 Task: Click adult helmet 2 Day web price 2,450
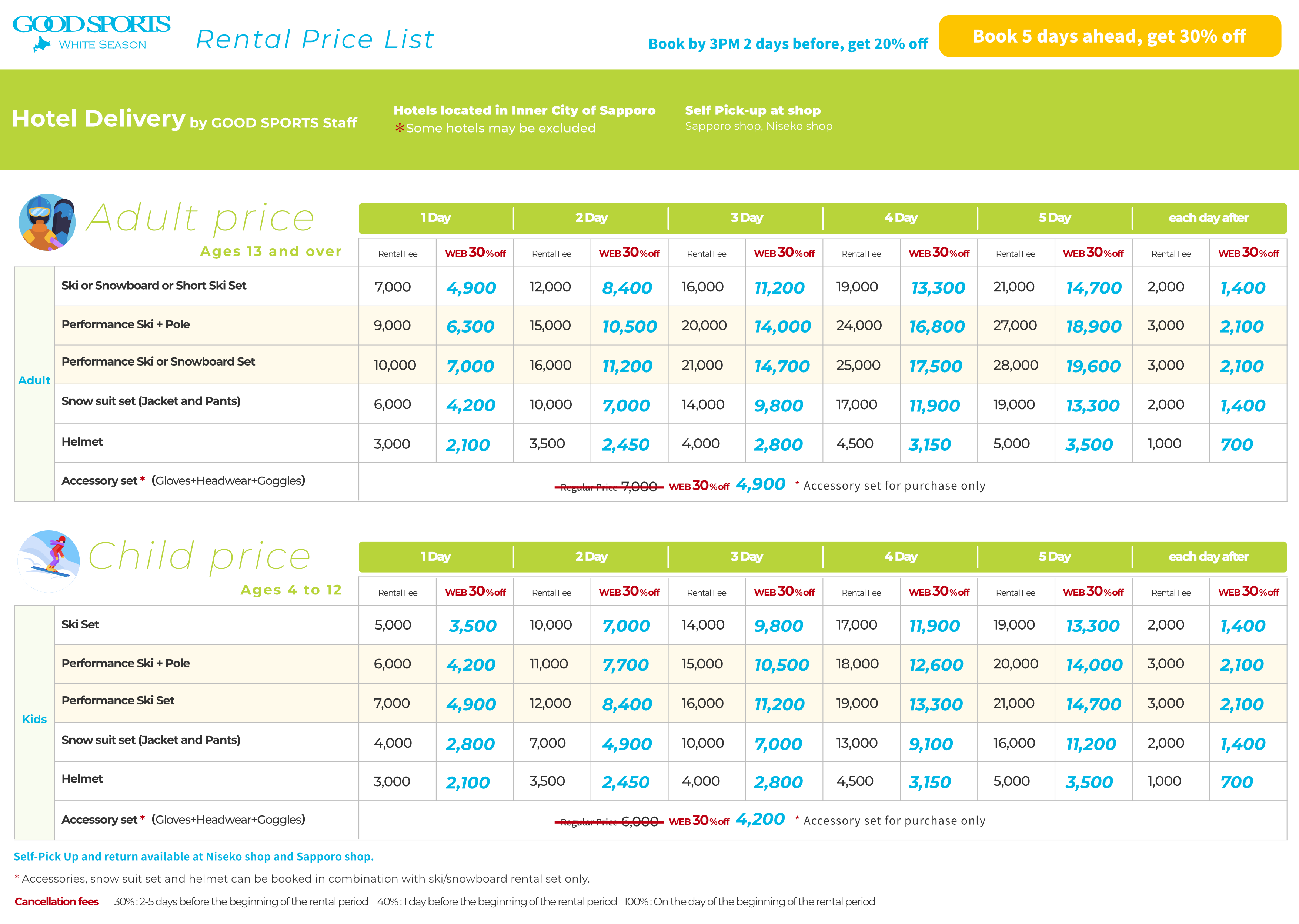[625, 446]
